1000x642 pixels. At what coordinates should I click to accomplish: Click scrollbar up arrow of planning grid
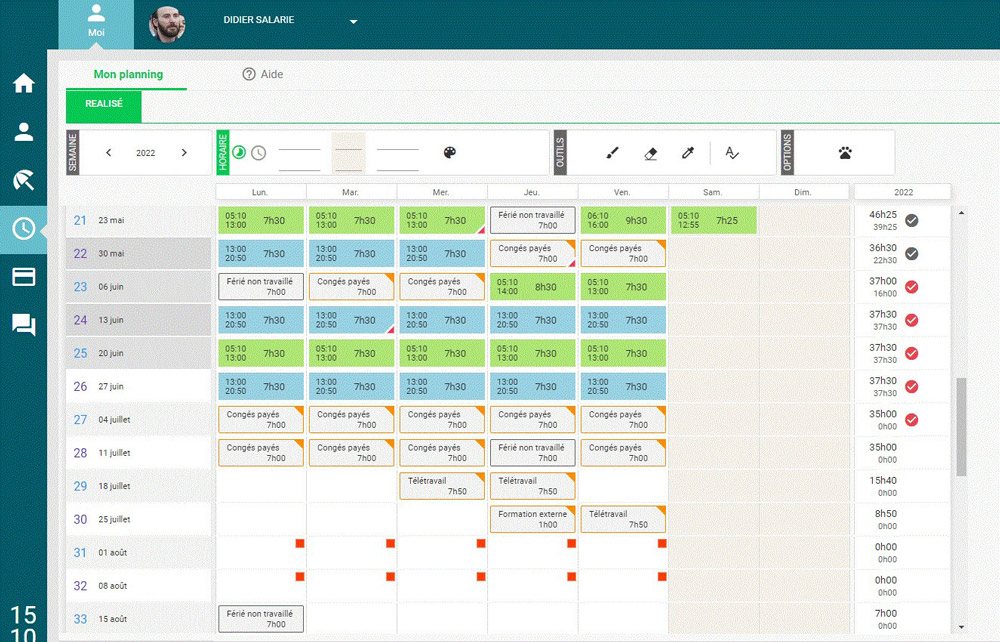tap(961, 213)
